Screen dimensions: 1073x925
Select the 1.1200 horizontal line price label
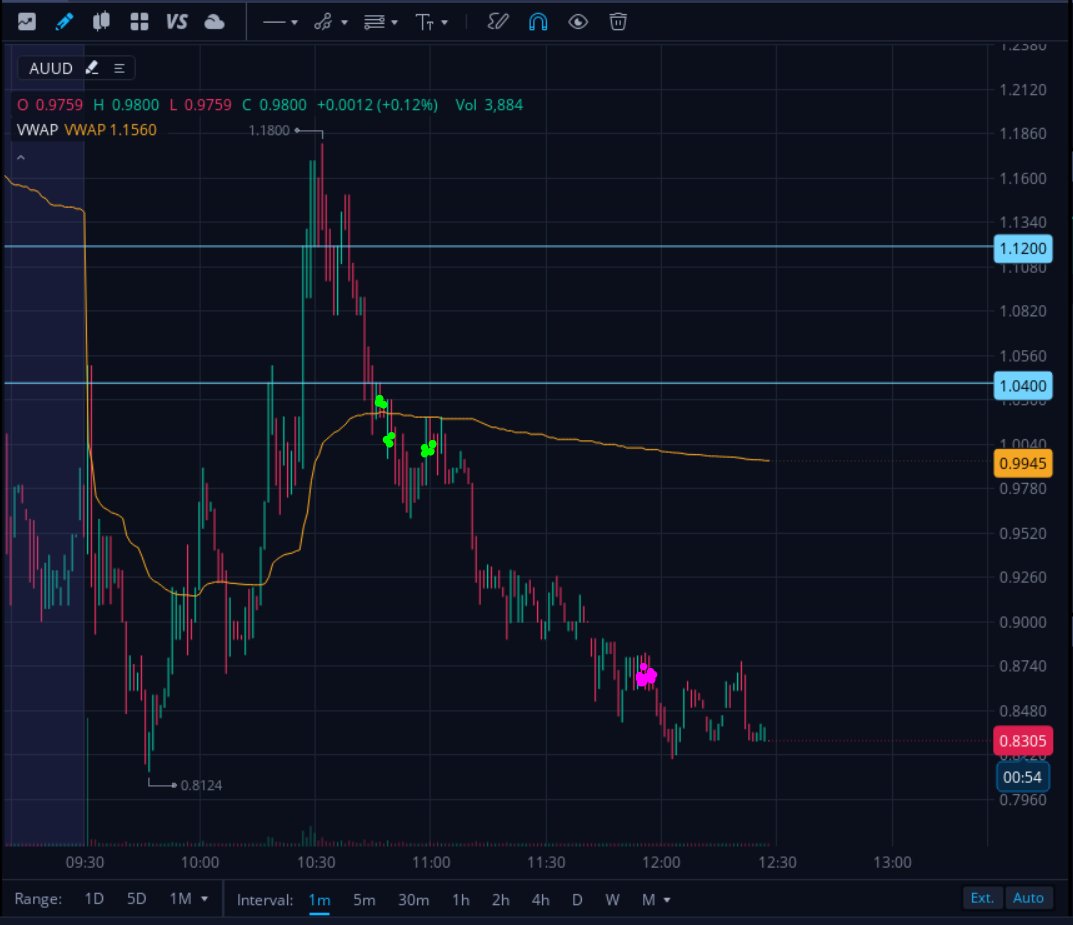point(1022,248)
